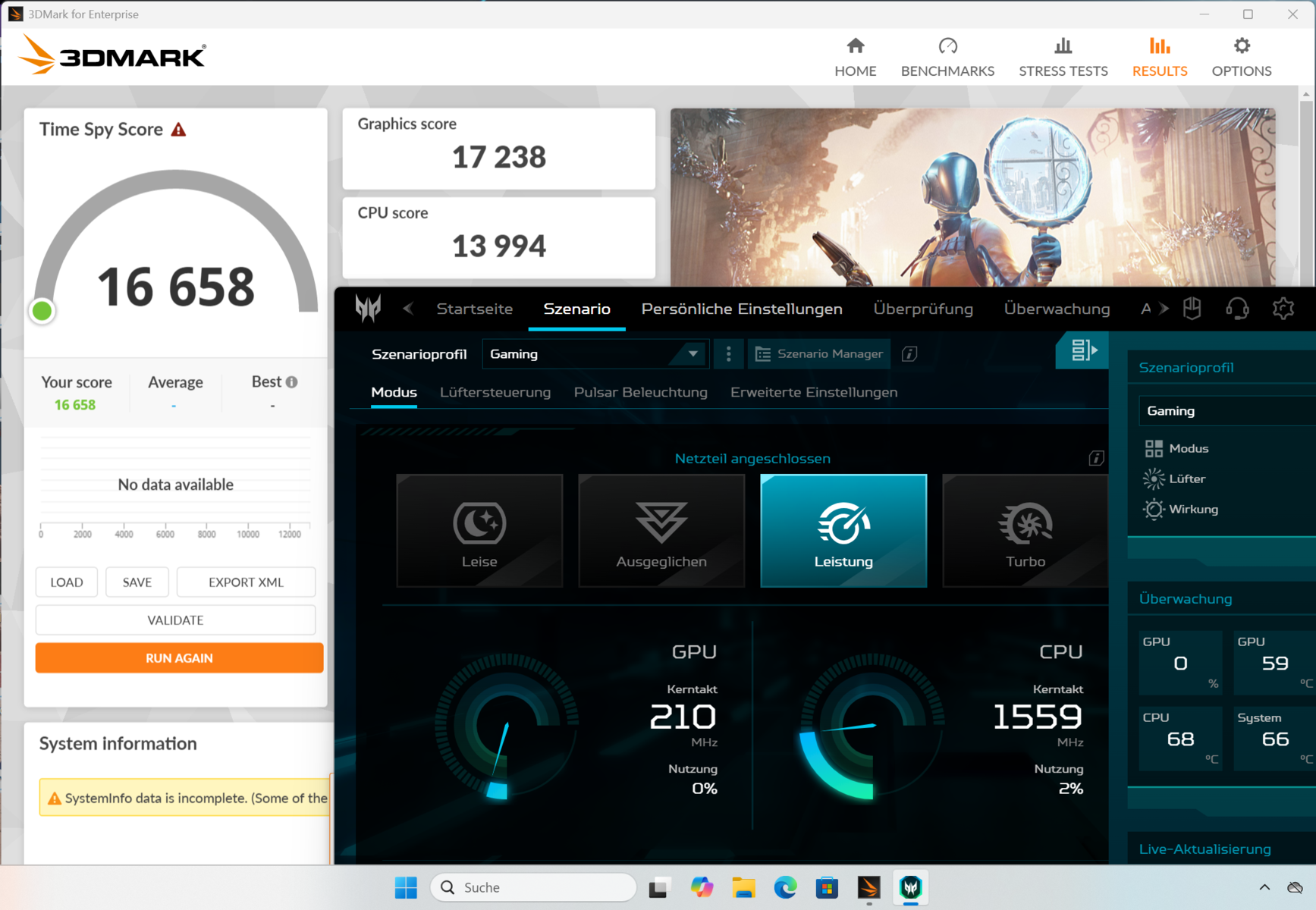Open the Pulsar Beleuchtung sub-tab
Screen dimensions: 1316x910
point(640,392)
